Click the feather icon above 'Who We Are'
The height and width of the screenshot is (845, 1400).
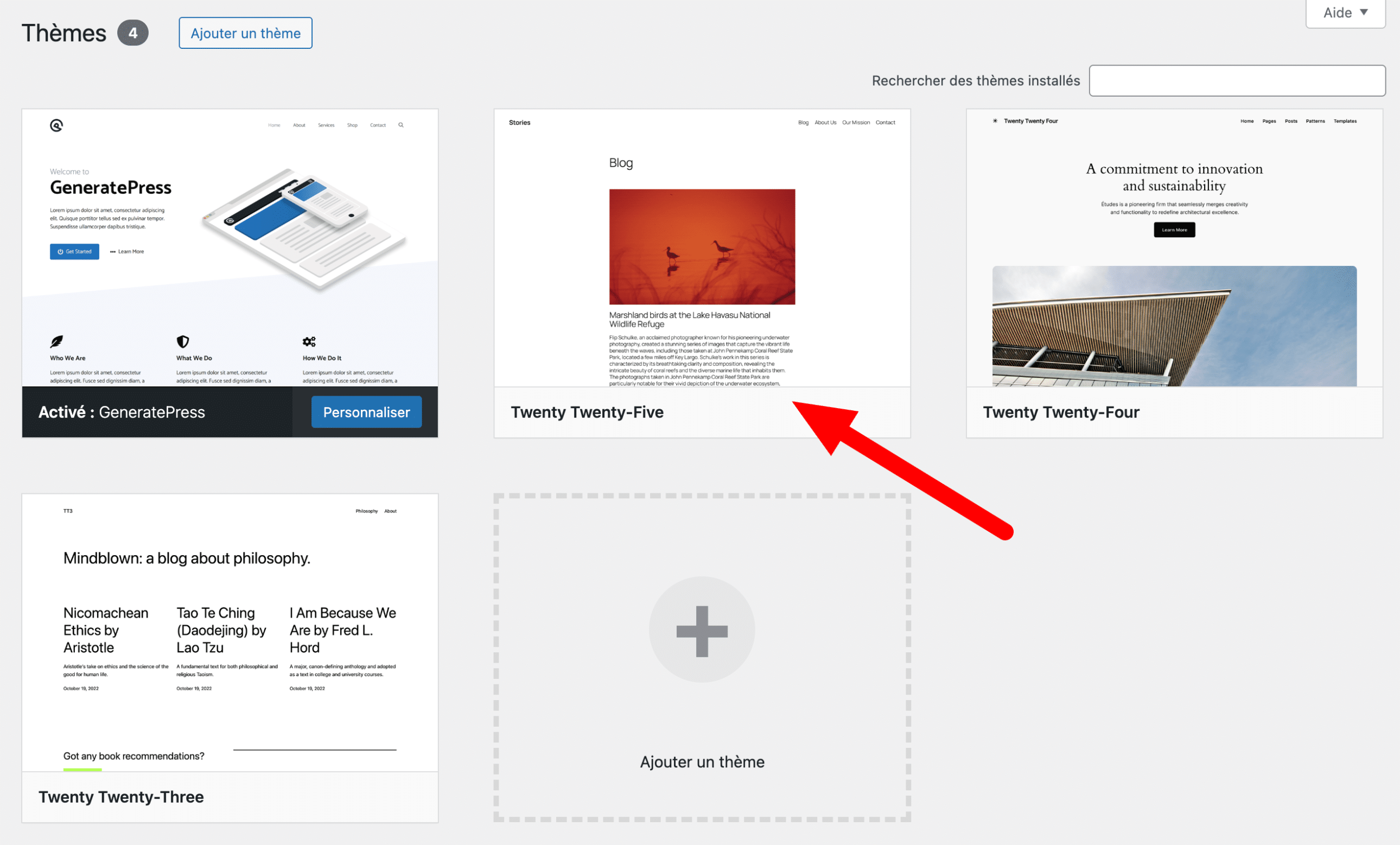coord(56,341)
